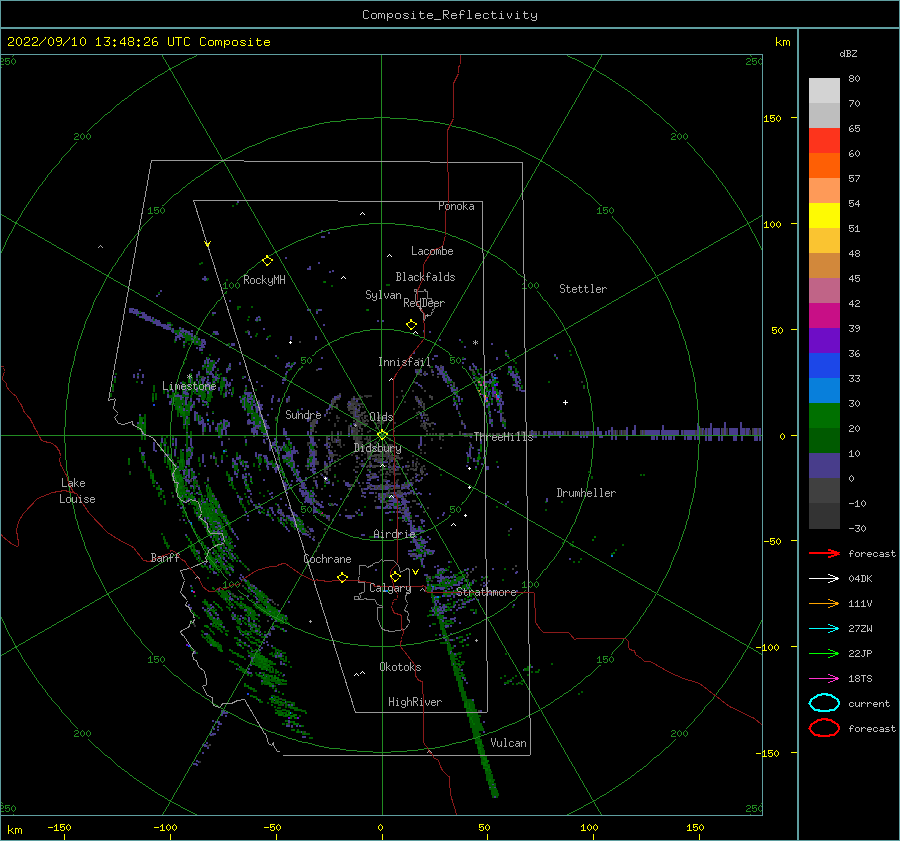Click the bright red 60-65 dBZ swatch
900x841 pixels.
point(824,141)
